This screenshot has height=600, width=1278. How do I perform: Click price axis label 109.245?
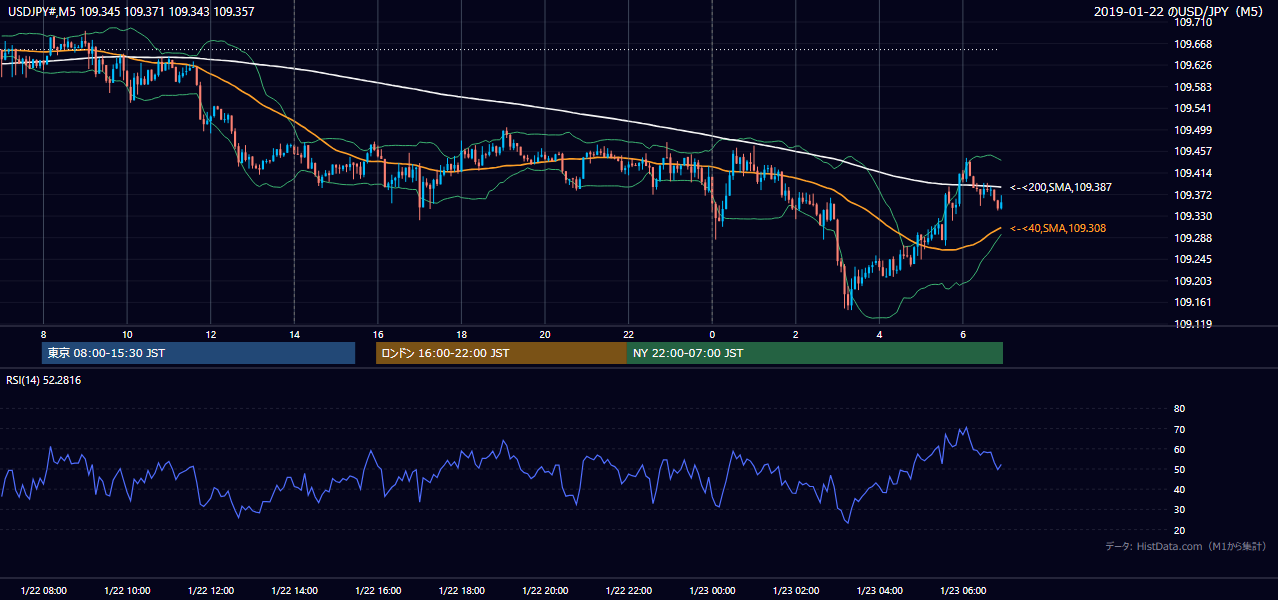coord(1193,259)
